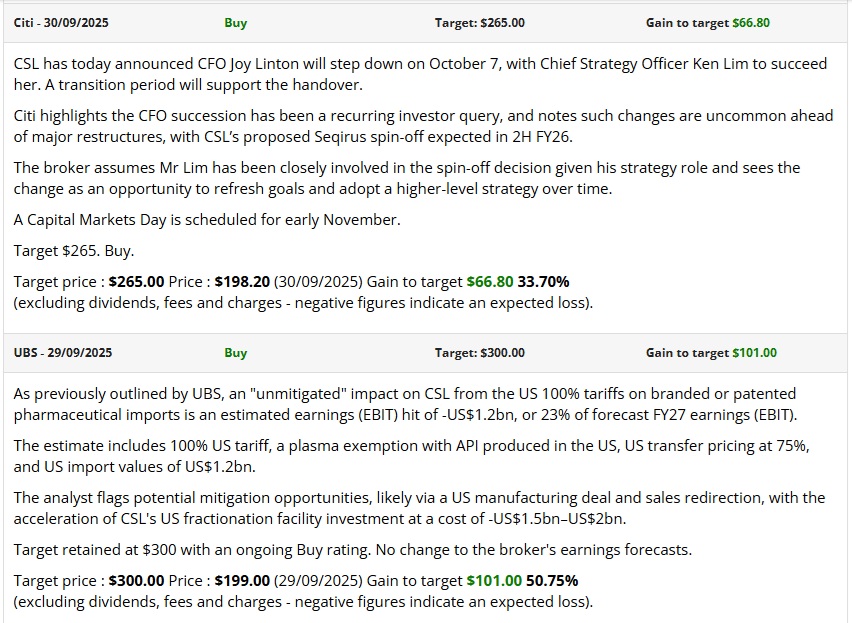The image size is (852, 623).
Task: Click the green Buy rating in UBS row
Action: coord(236,352)
